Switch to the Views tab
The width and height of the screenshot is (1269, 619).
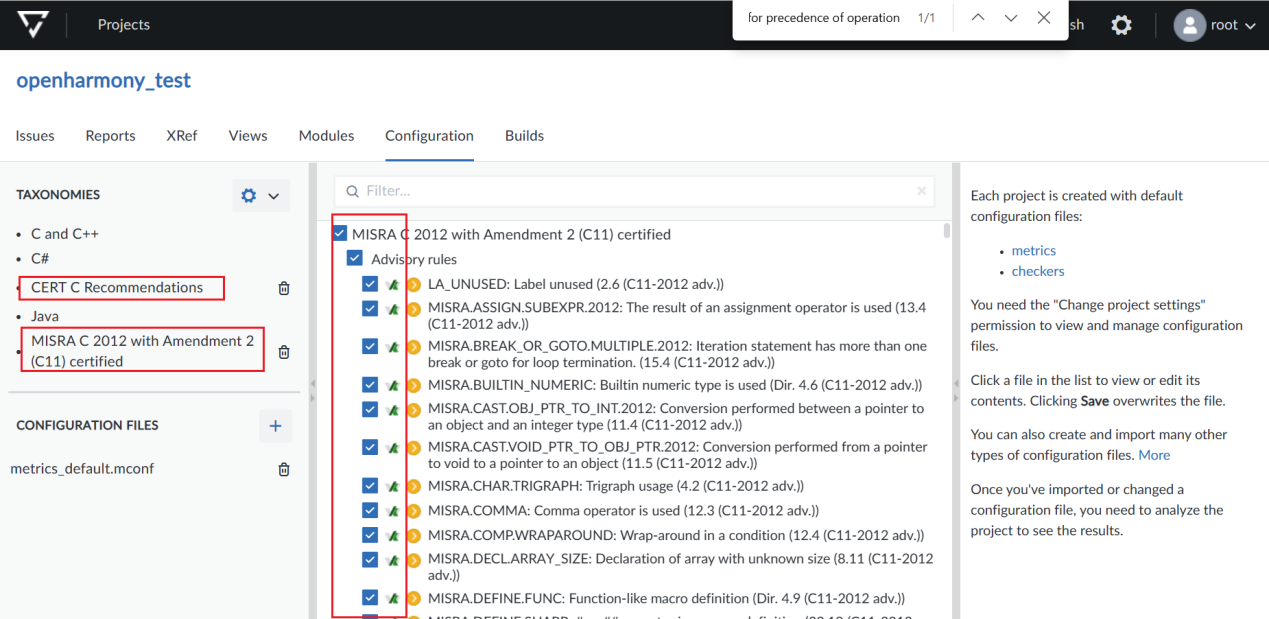pyautogui.click(x=248, y=136)
